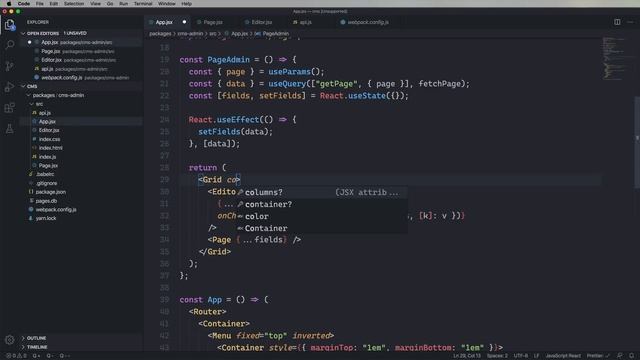Click the Ln 29, Col 13 status item
The width and height of the screenshot is (640, 360).
point(467,356)
